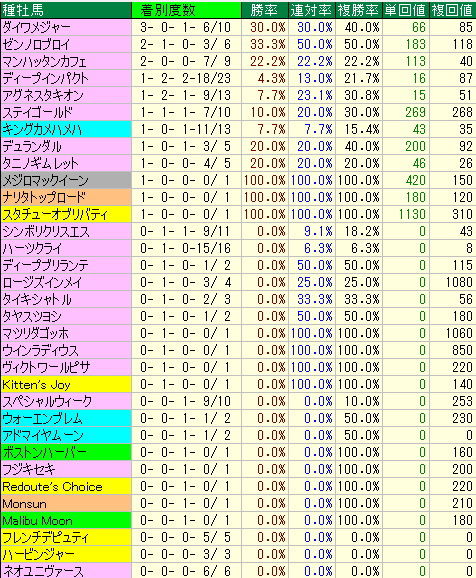Select the フレンチデピュティ yellow cell
The image size is (476, 578).
pyautogui.click(x=66, y=537)
